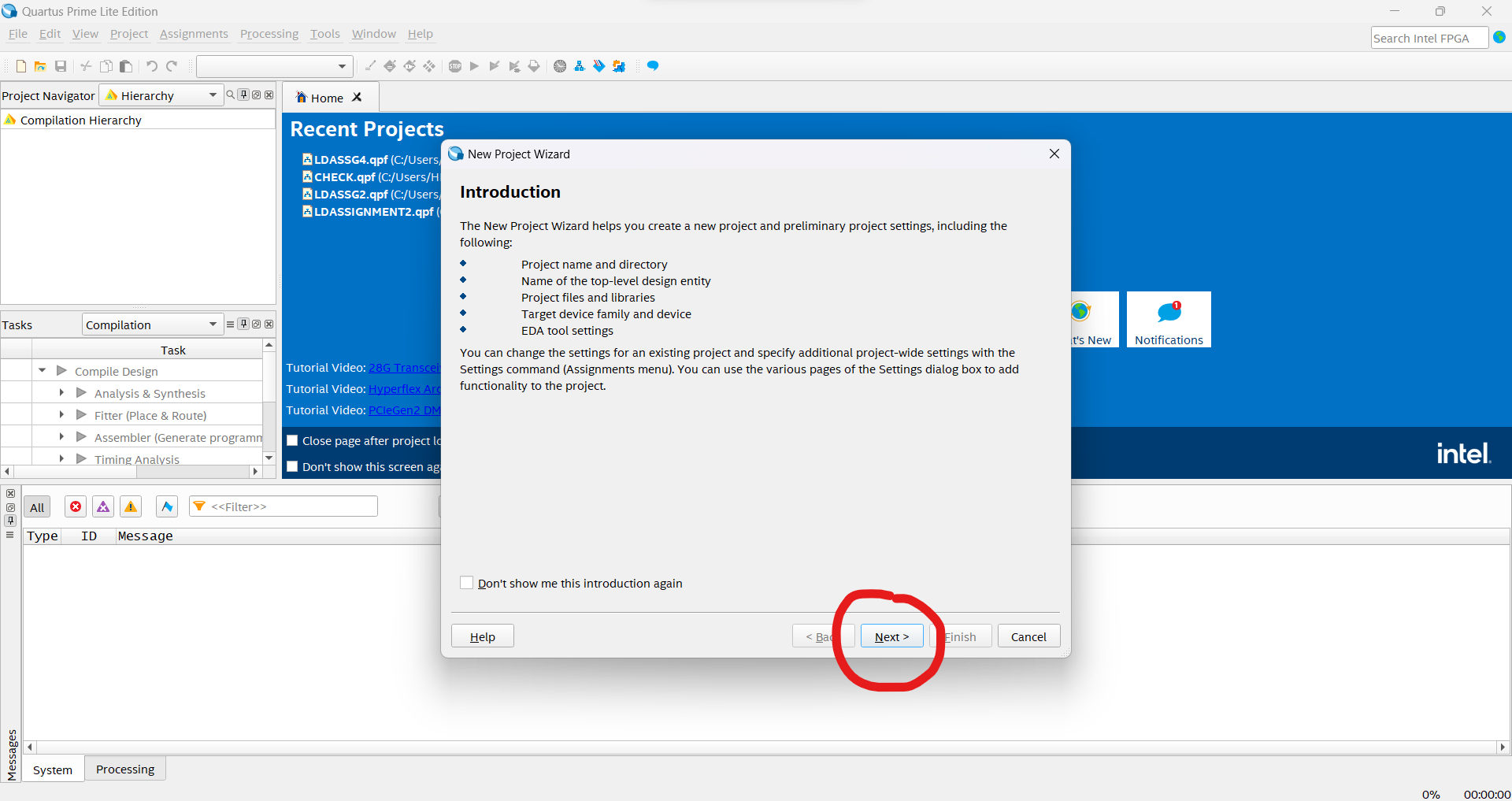
Task: Open the Tools menu
Action: coord(325,34)
